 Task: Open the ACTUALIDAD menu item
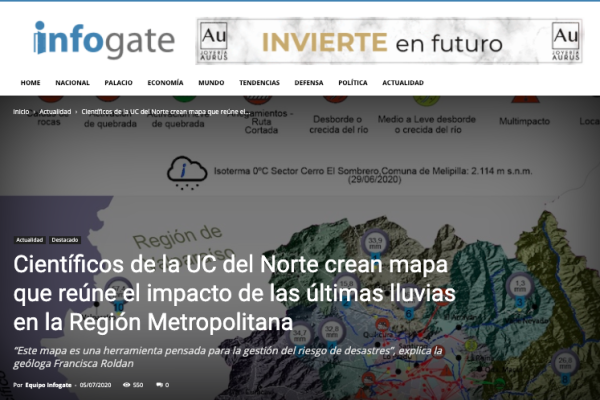[x=403, y=83]
